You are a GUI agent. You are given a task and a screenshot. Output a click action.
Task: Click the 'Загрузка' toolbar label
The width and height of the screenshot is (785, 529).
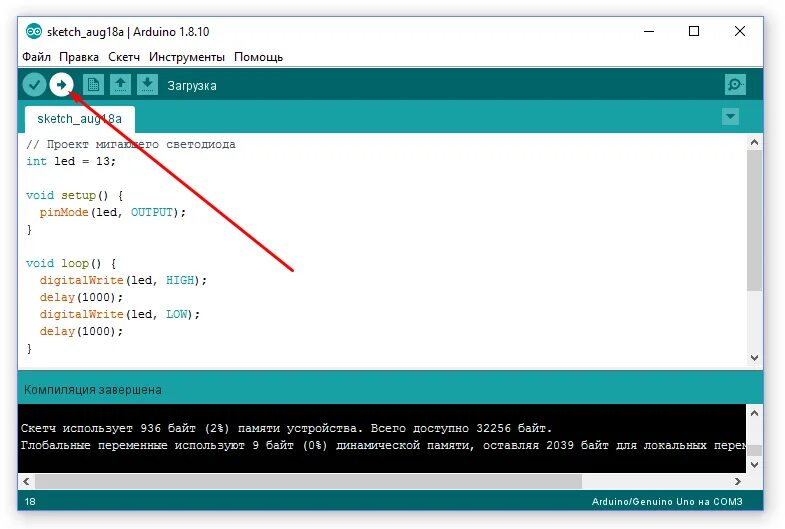pyautogui.click(x=192, y=86)
